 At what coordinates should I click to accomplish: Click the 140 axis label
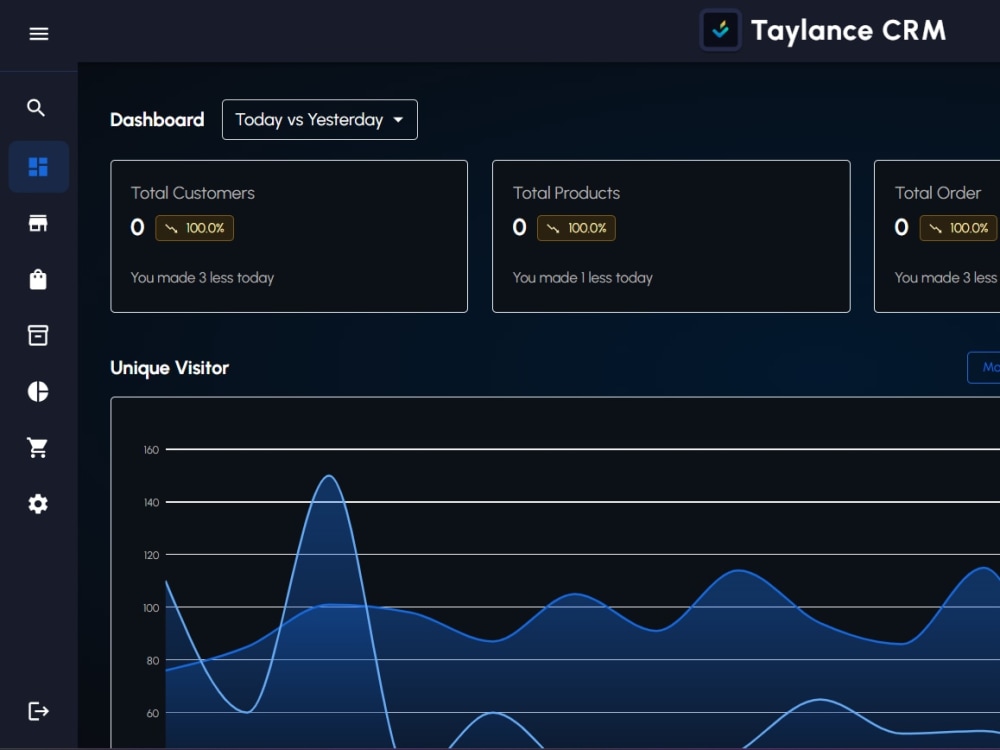click(151, 503)
